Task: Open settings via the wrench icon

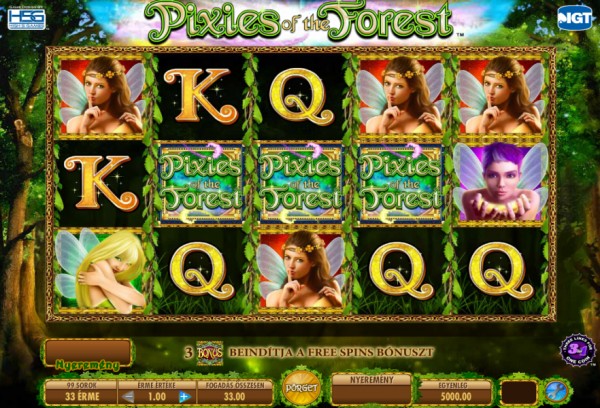Action: point(555,393)
